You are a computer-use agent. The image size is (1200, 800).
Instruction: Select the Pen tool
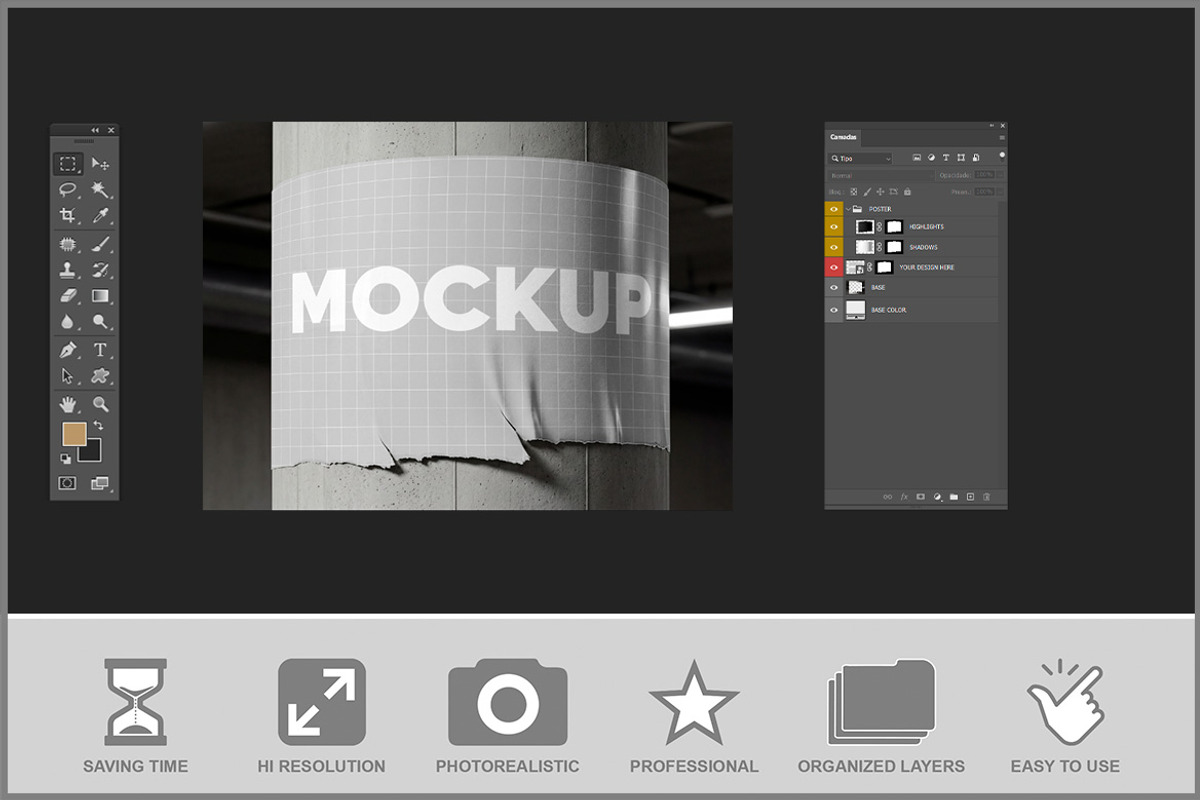point(68,350)
